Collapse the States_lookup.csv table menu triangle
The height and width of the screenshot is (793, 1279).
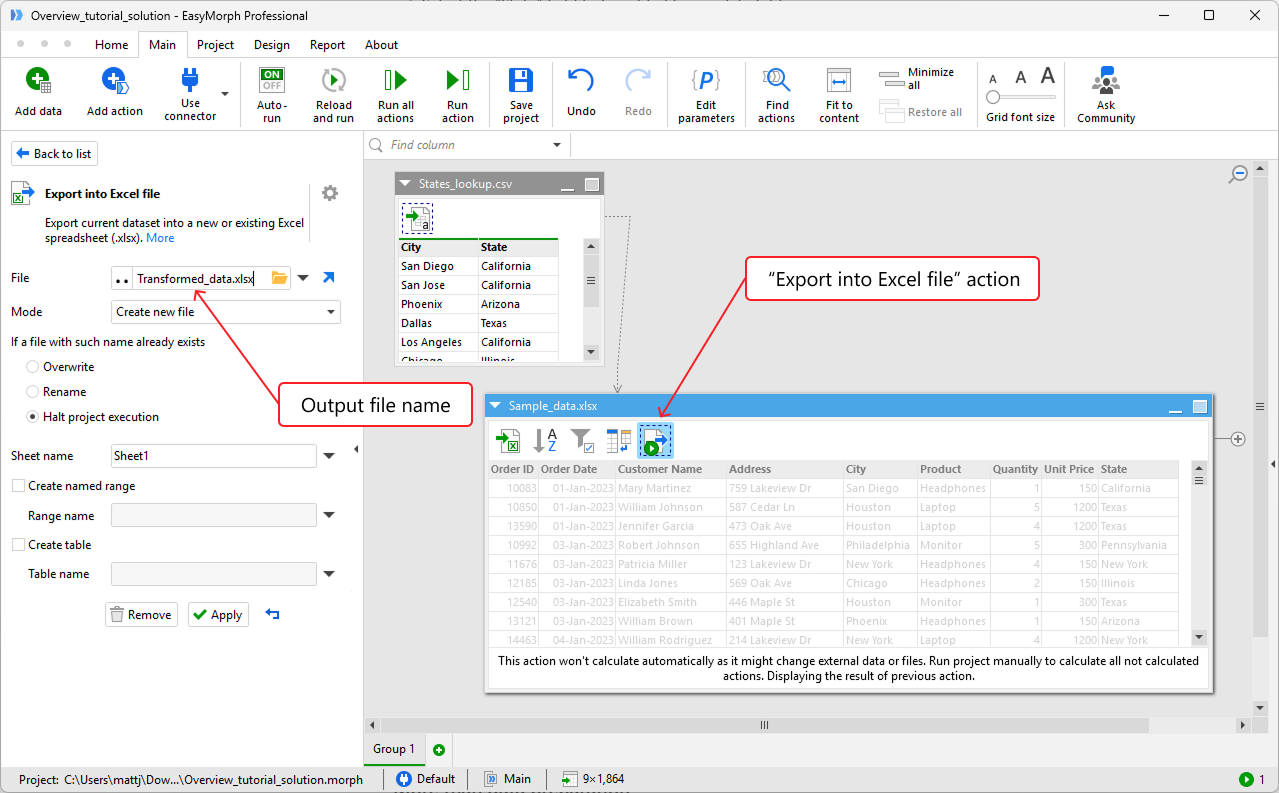[x=405, y=184]
